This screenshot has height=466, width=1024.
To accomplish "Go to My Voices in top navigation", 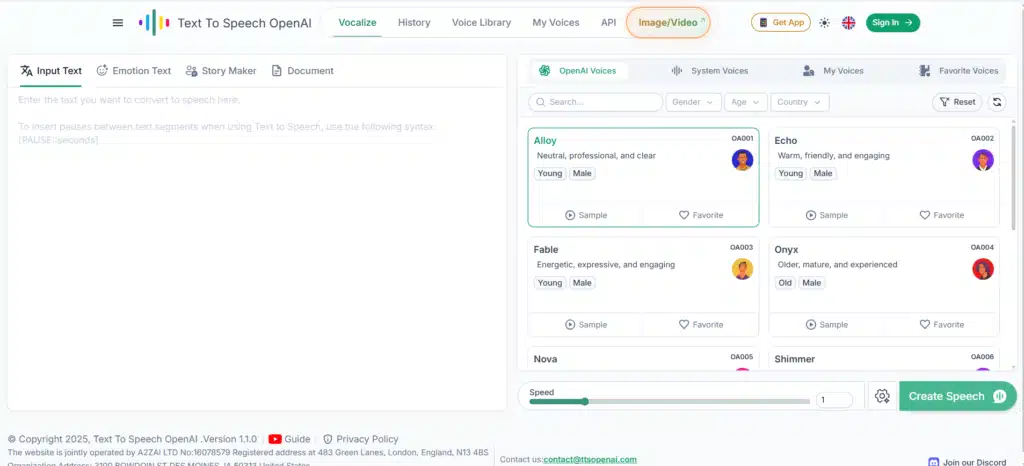I will [556, 22].
